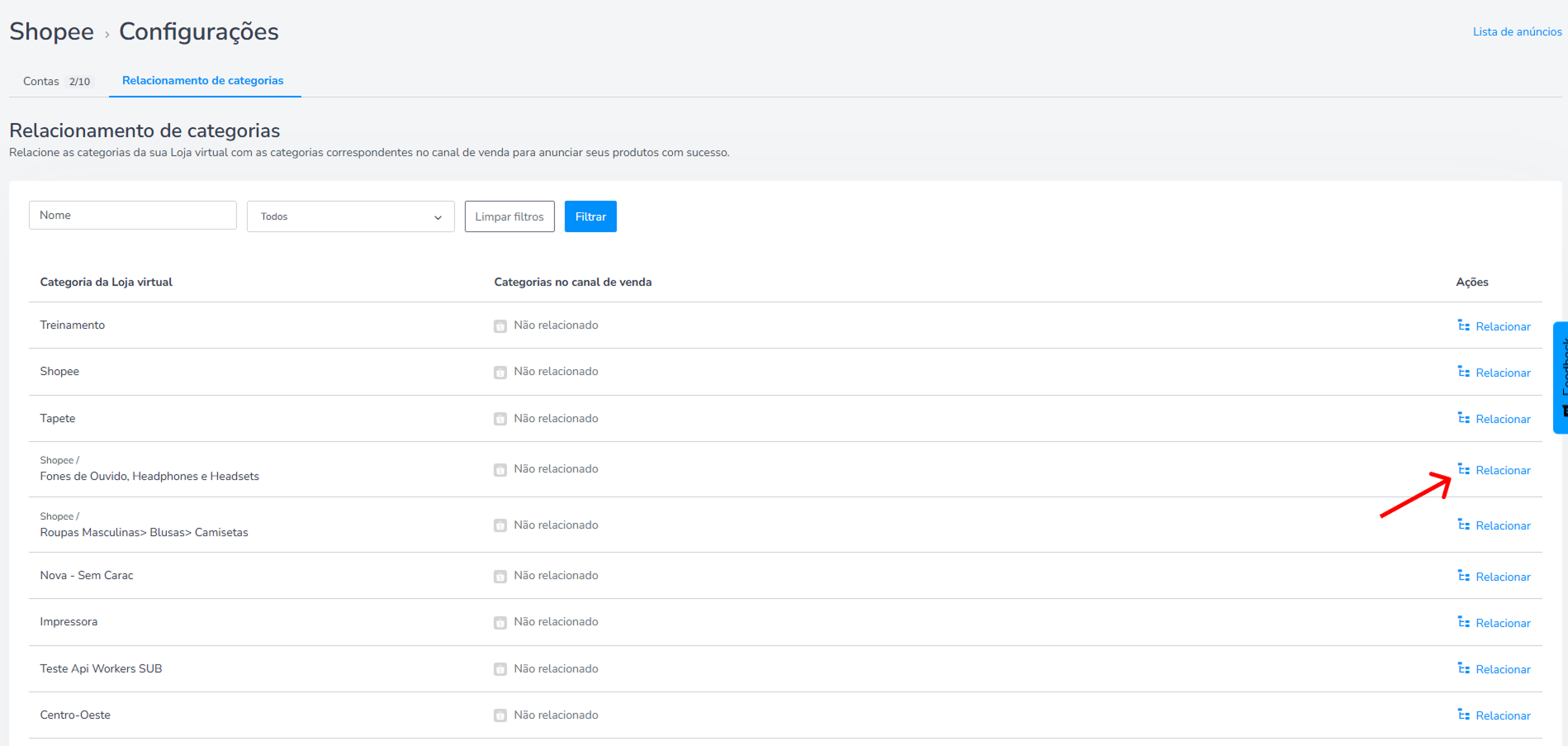The width and height of the screenshot is (1568, 746).
Task: Click the unrelated status icon for Teste Api Workers SUB
Action: click(x=500, y=669)
